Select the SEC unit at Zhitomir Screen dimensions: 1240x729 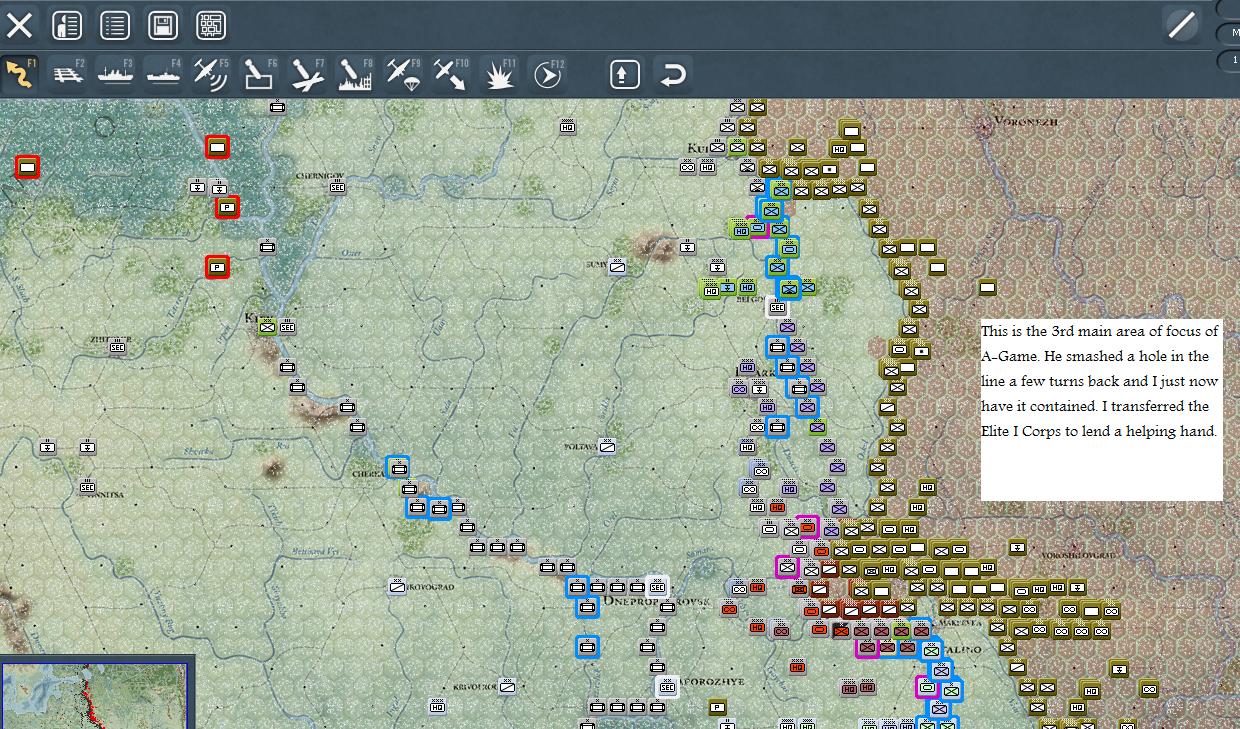pyautogui.click(x=118, y=347)
